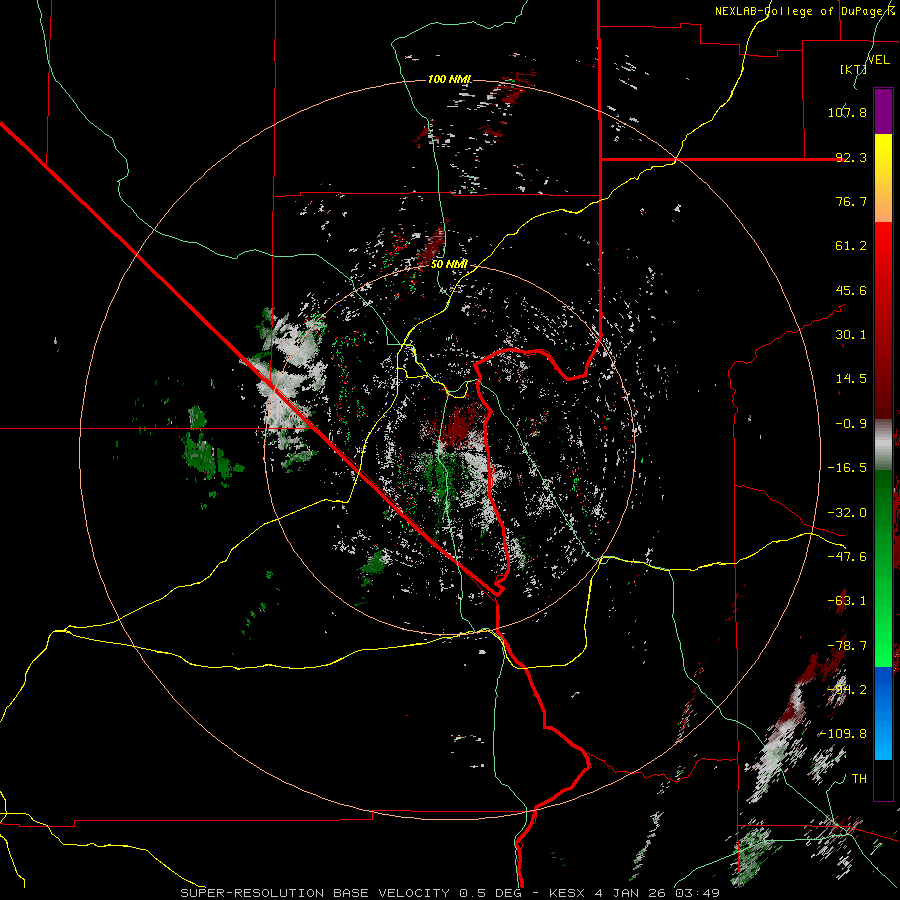This screenshot has height=900, width=900.
Task: Select the -94.2 velocity scale value
Action: 847,690
